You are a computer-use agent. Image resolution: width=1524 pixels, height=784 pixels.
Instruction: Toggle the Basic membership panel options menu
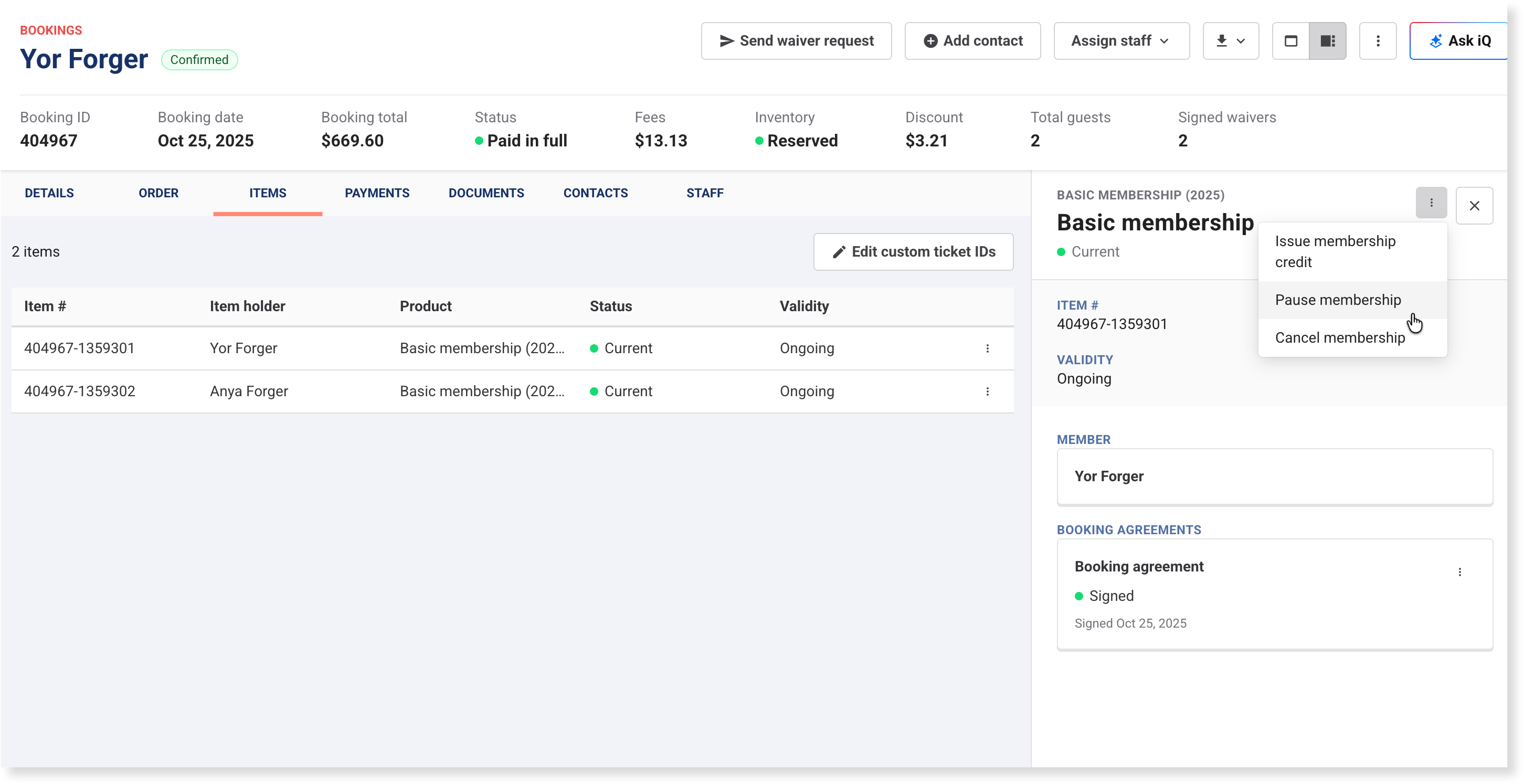(1431, 203)
